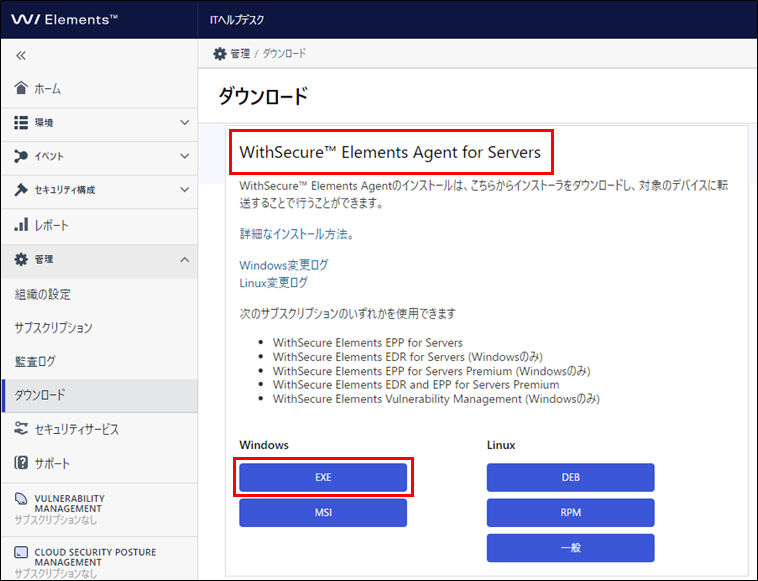Image resolution: width=758 pixels, height=581 pixels.
Task: Click 次のサブスクリプションのいずれかを使用できます text
Action: coord(348,314)
